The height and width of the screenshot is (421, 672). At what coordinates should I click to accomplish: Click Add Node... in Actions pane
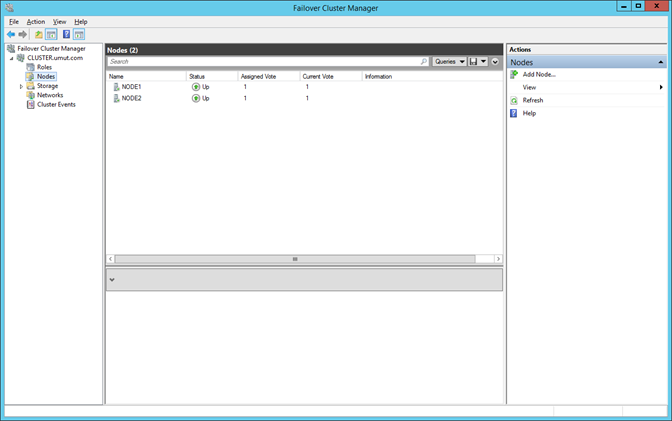(539, 74)
